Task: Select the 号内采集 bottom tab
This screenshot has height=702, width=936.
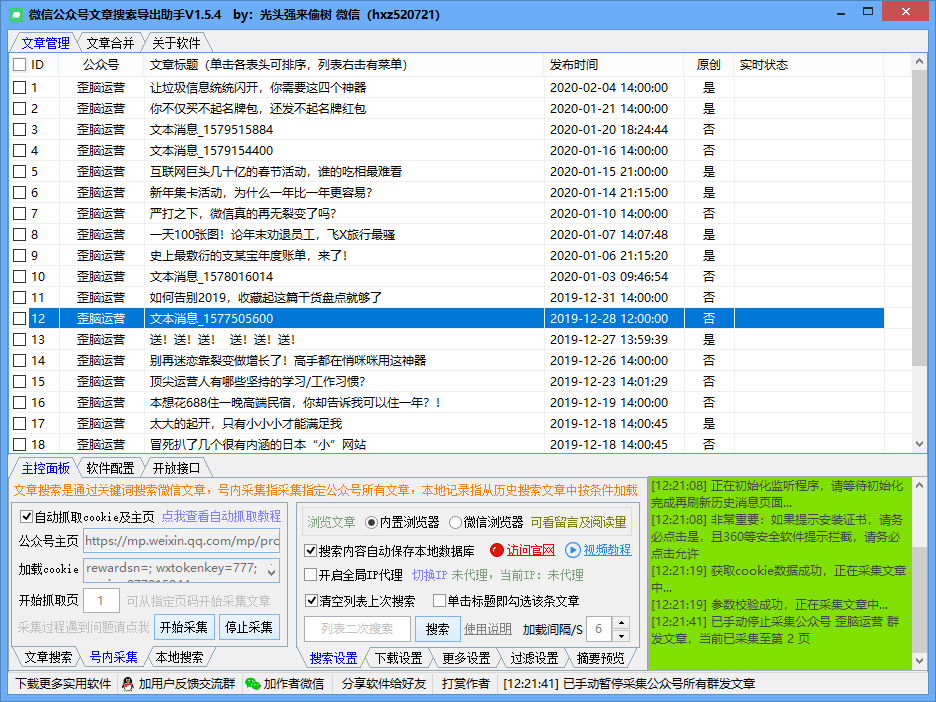Action: click(113, 657)
